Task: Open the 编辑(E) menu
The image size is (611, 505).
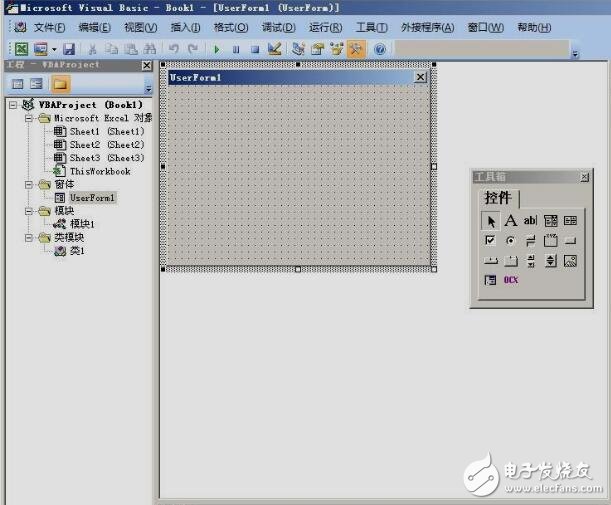Action: coord(94,27)
